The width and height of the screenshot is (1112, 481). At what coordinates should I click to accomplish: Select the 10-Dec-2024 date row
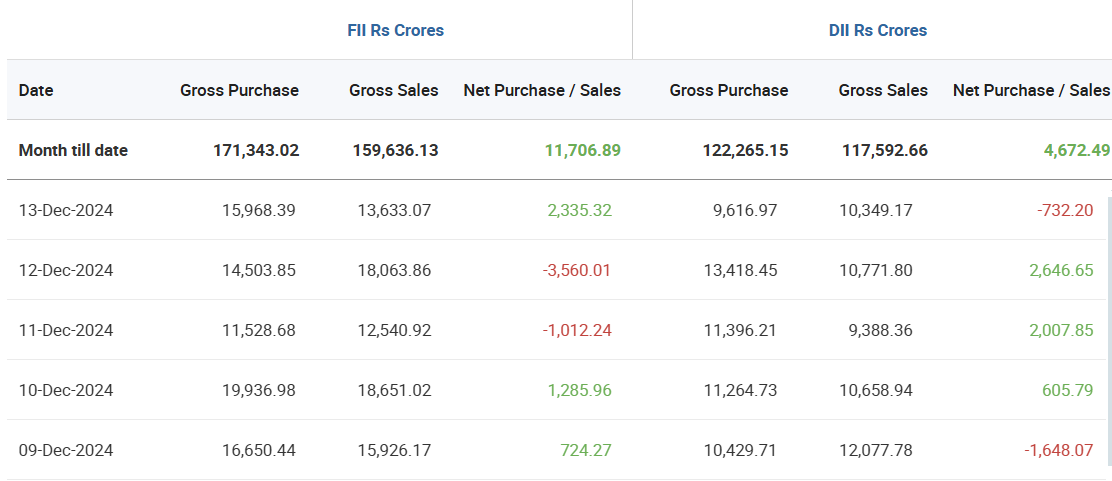(x=66, y=390)
